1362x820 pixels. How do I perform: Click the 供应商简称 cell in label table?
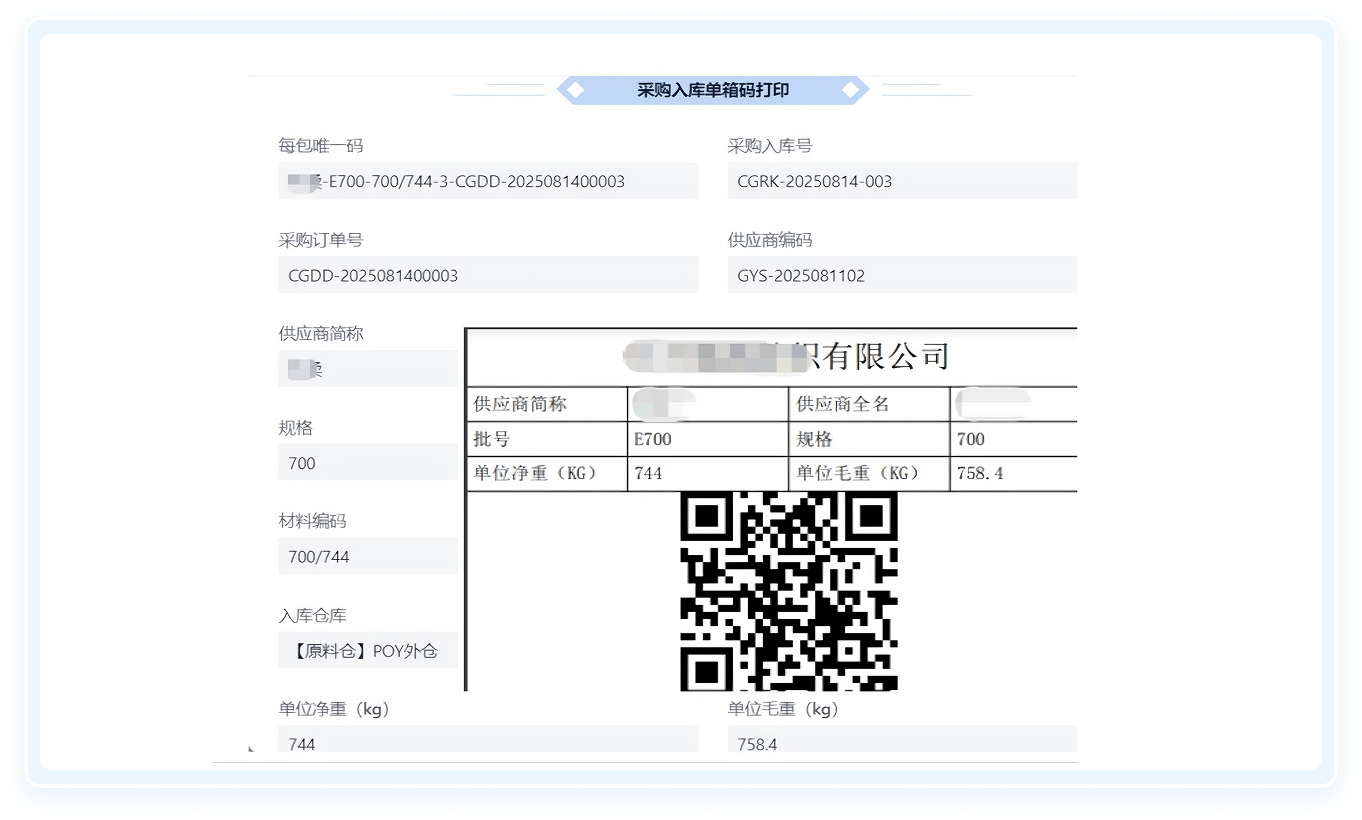point(548,404)
